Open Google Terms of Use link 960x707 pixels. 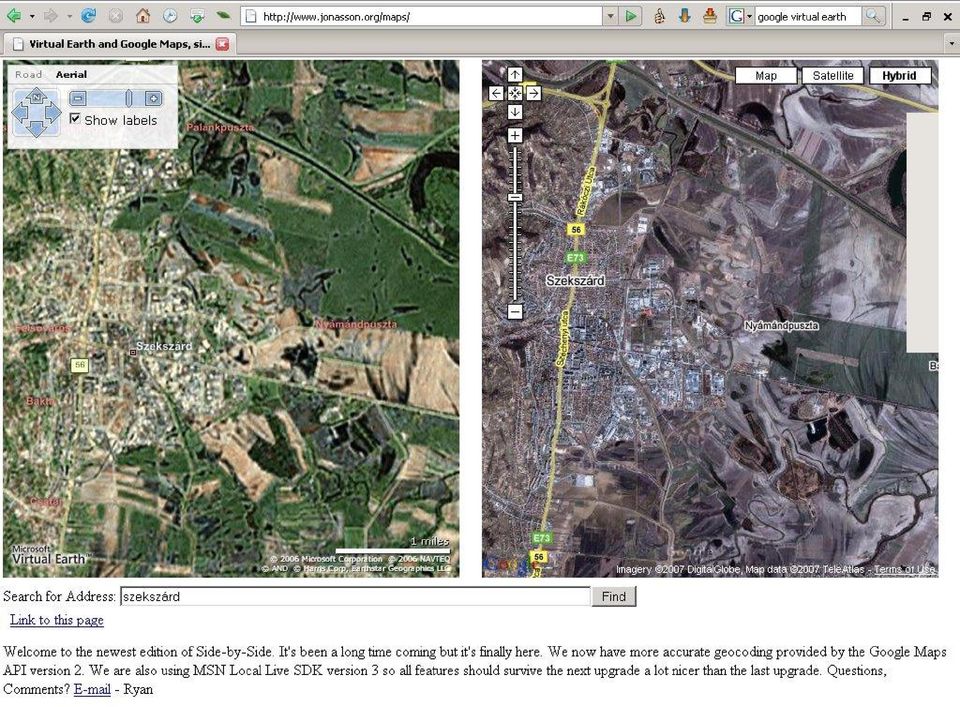[904, 569]
